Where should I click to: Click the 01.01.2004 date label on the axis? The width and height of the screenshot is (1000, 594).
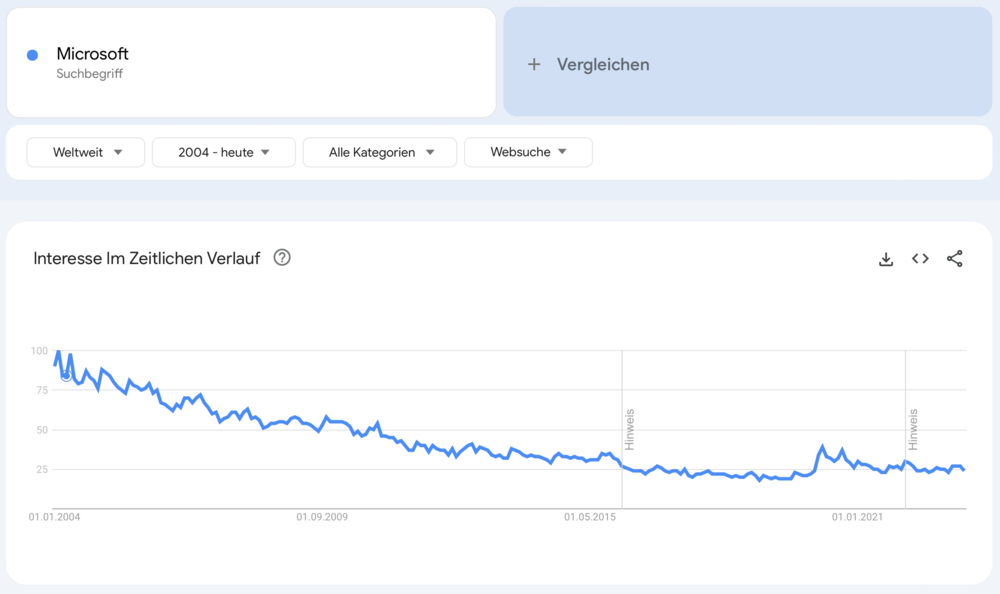click(x=54, y=517)
